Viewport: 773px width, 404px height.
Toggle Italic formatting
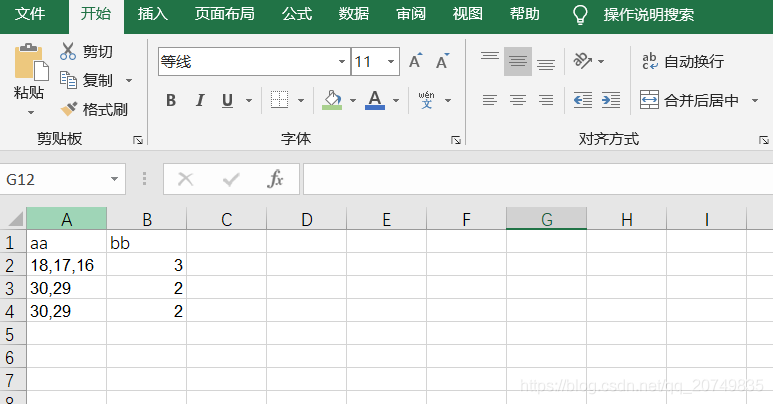tap(200, 100)
